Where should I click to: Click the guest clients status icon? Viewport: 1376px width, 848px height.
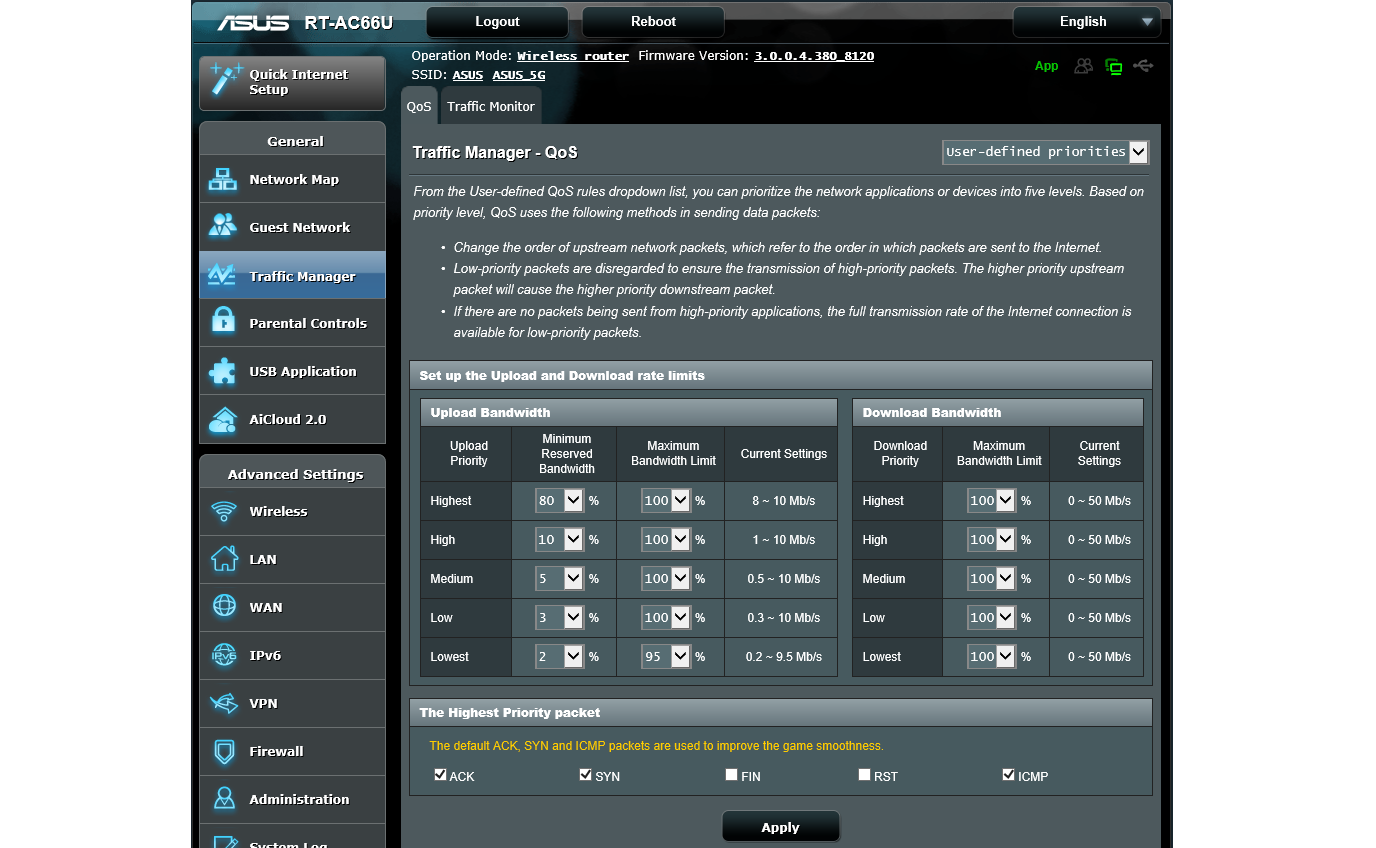coord(1083,66)
